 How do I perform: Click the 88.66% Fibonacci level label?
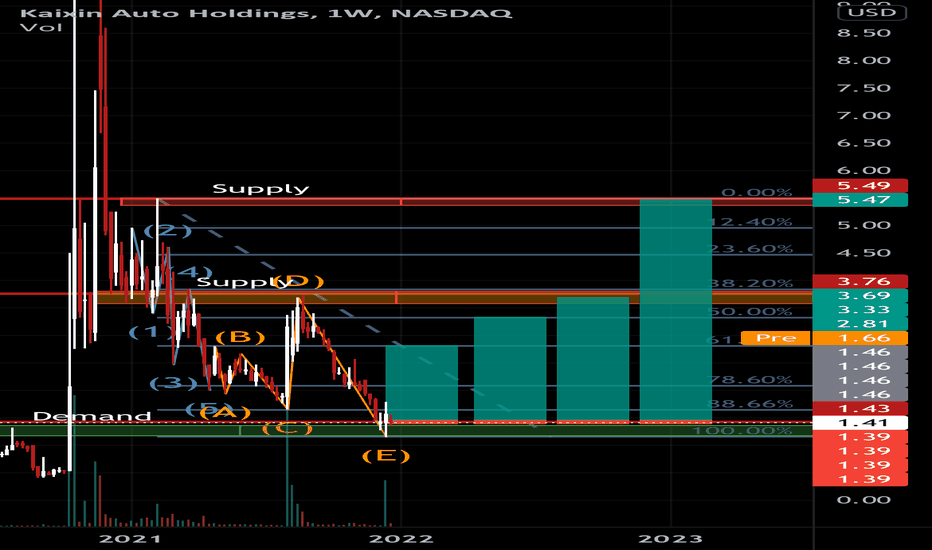(752, 404)
